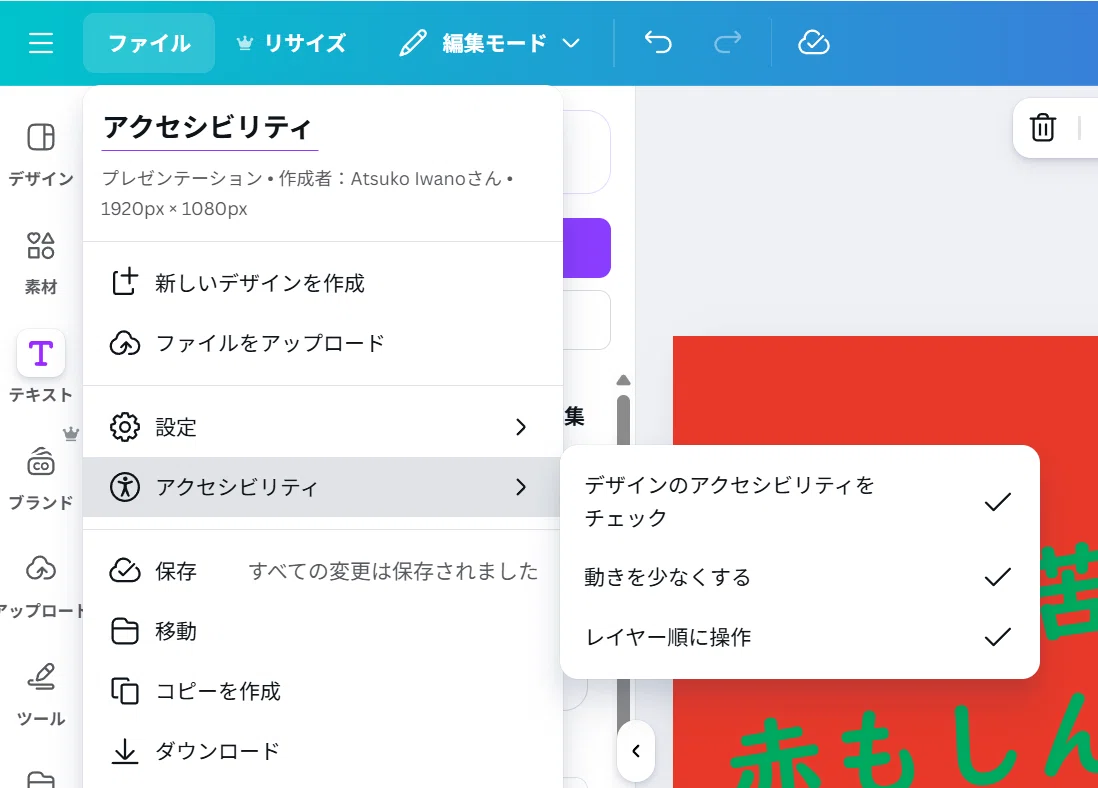
Task: Select the テキスト tool in sidebar
Action: coord(41,367)
